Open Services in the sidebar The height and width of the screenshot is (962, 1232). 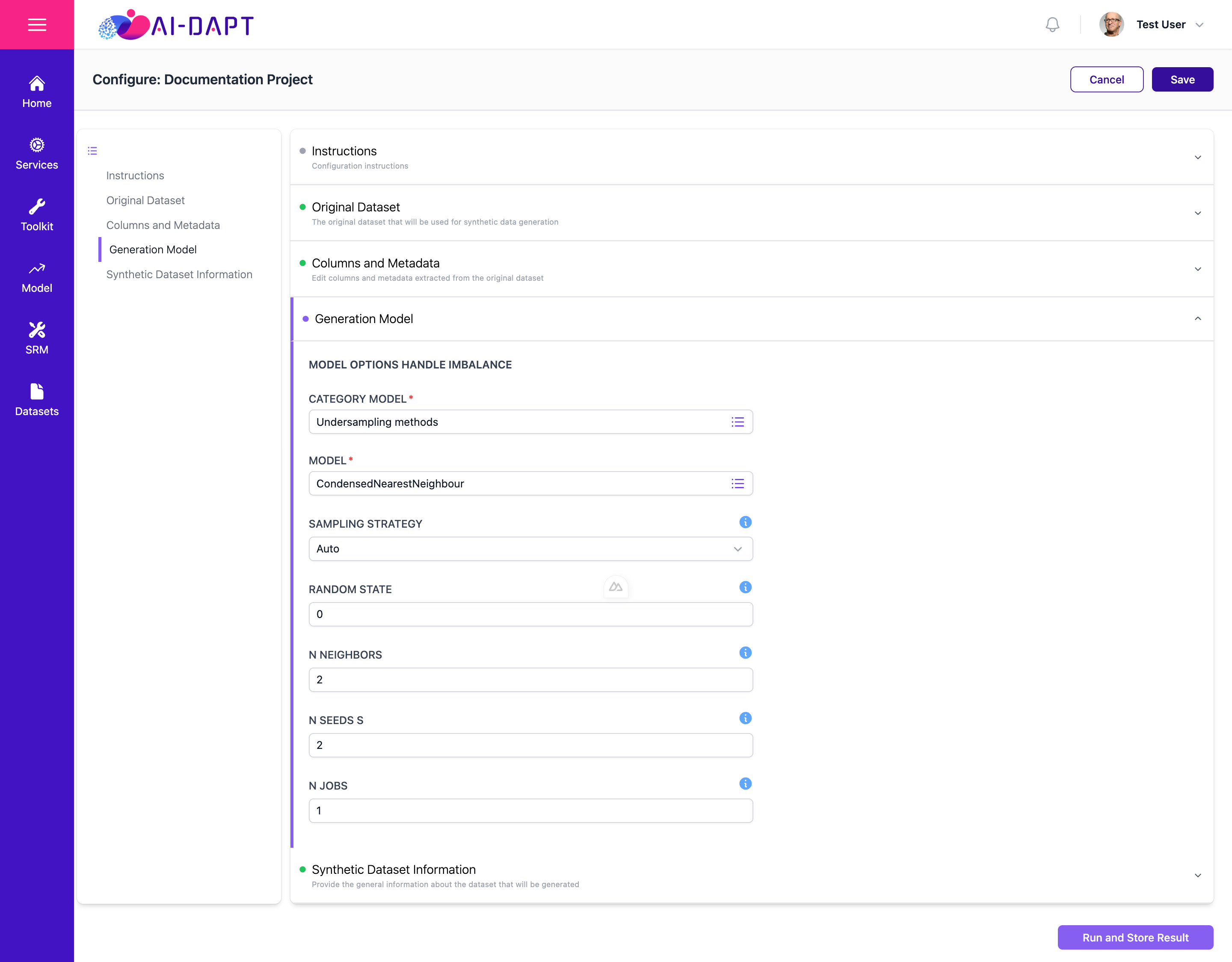click(x=37, y=154)
